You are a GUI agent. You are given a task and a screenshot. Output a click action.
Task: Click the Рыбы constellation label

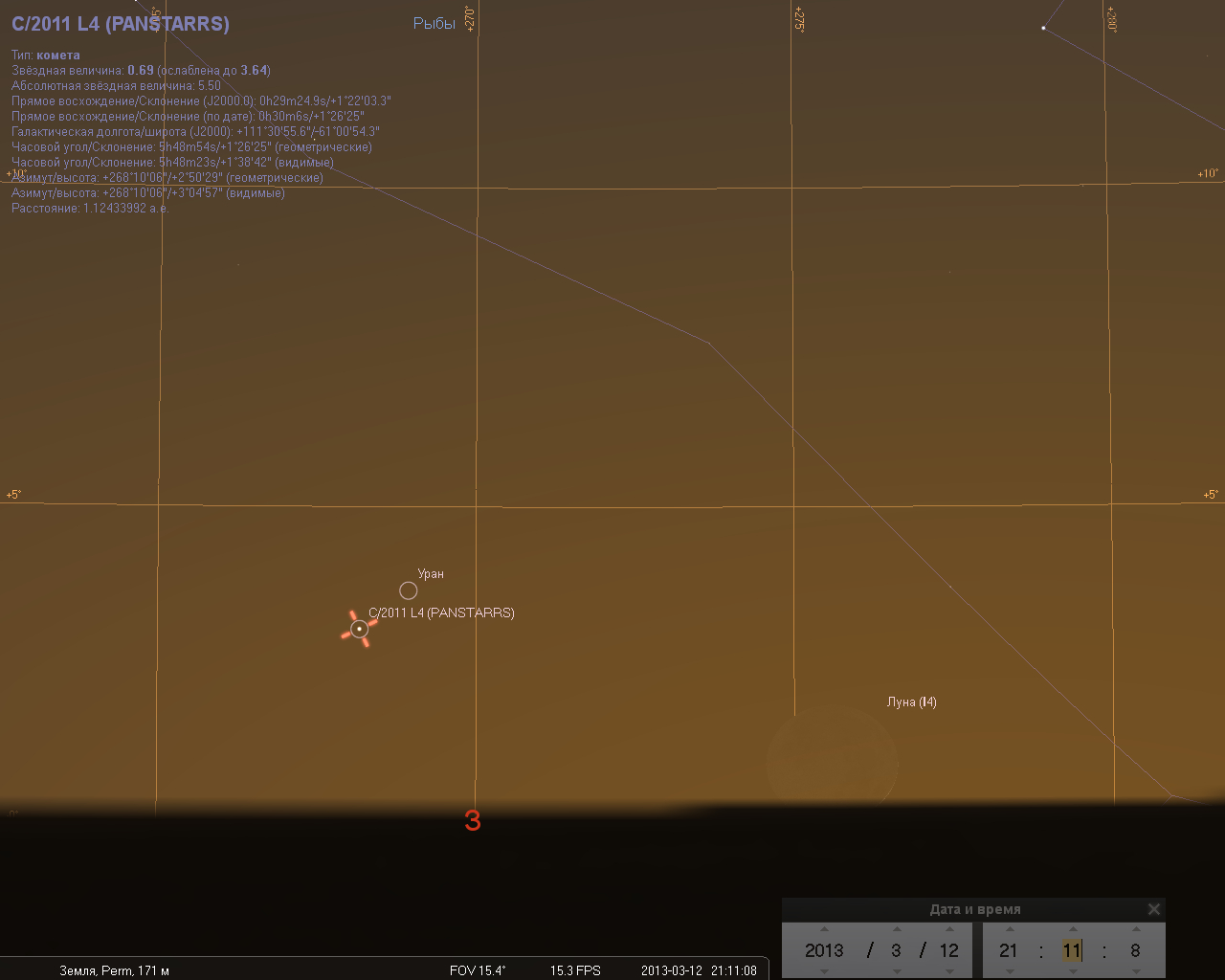click(x=434, y=23)
